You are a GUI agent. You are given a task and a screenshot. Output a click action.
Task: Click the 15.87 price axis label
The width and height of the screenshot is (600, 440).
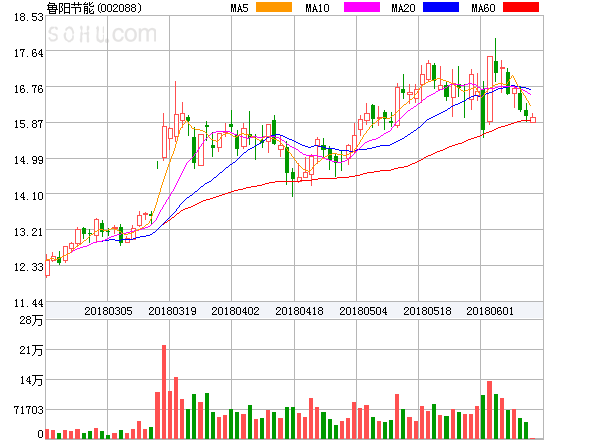[29, 124]
